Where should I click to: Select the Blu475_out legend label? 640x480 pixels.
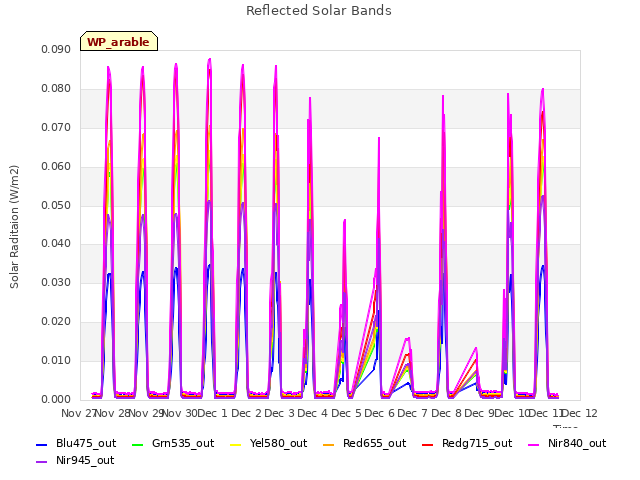(x=86, y=443)
